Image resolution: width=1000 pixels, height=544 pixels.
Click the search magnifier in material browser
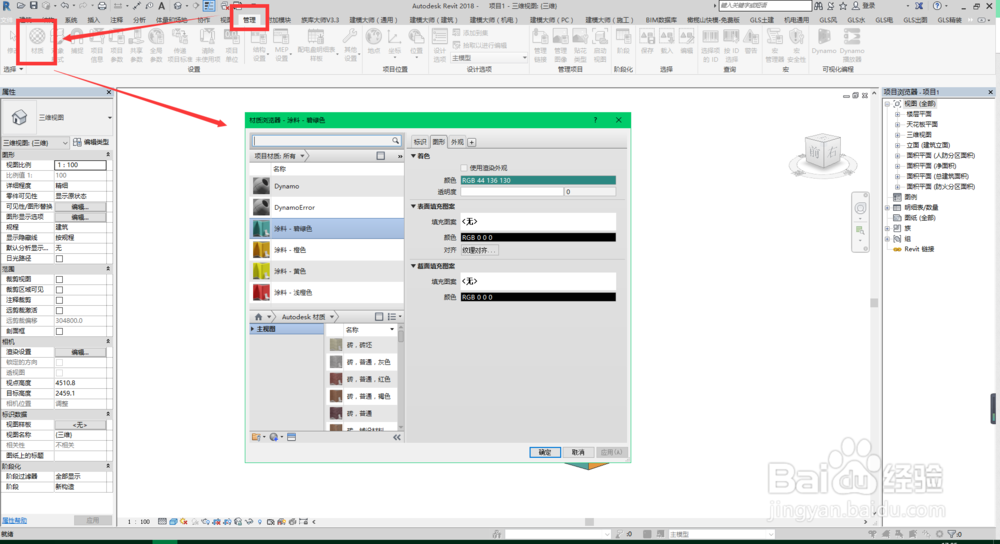[395, 140]
